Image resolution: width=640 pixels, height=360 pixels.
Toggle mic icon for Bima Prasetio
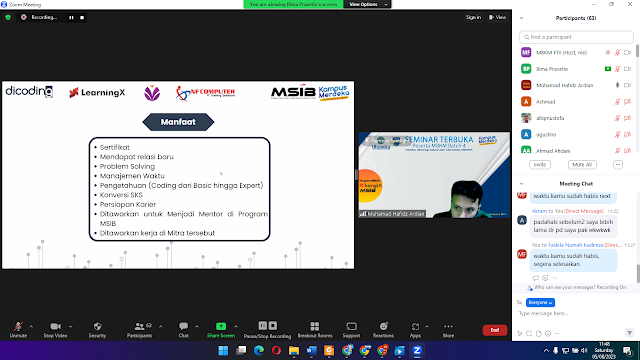tap(618, 69)
